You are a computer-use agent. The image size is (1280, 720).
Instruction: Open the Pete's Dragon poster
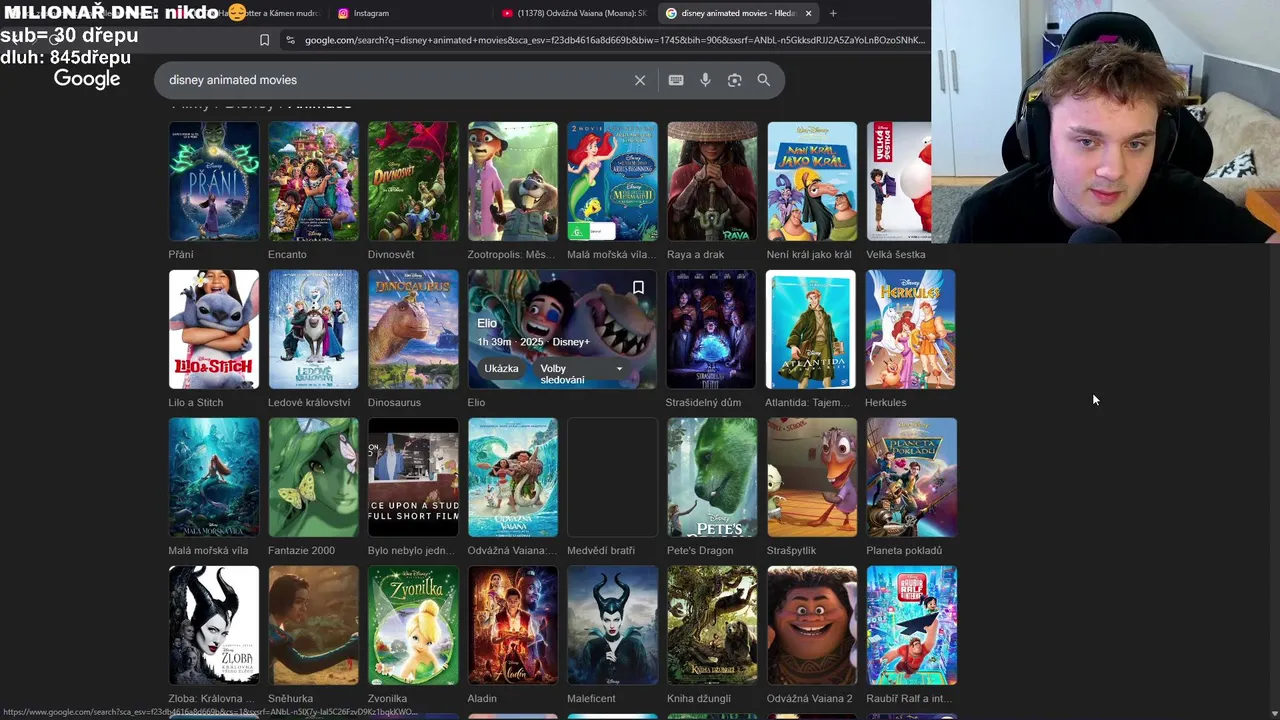(712, 477)
